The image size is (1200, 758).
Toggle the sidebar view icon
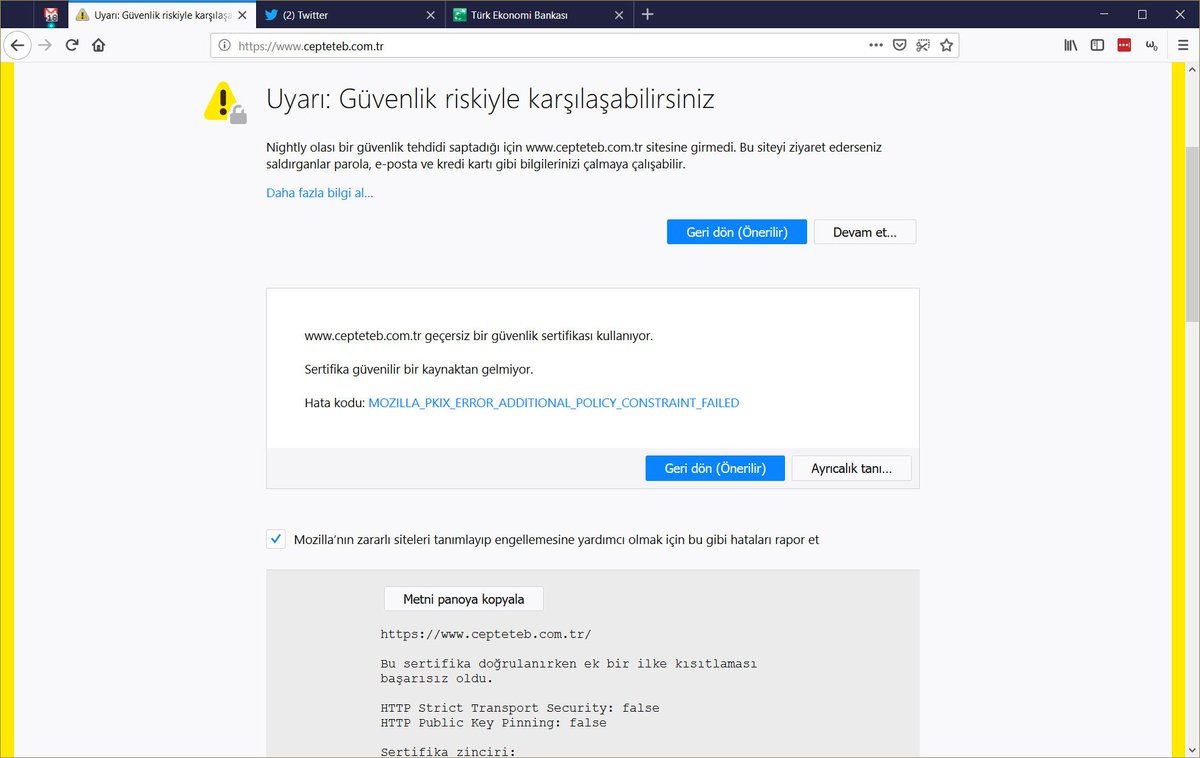[1097, 45]
